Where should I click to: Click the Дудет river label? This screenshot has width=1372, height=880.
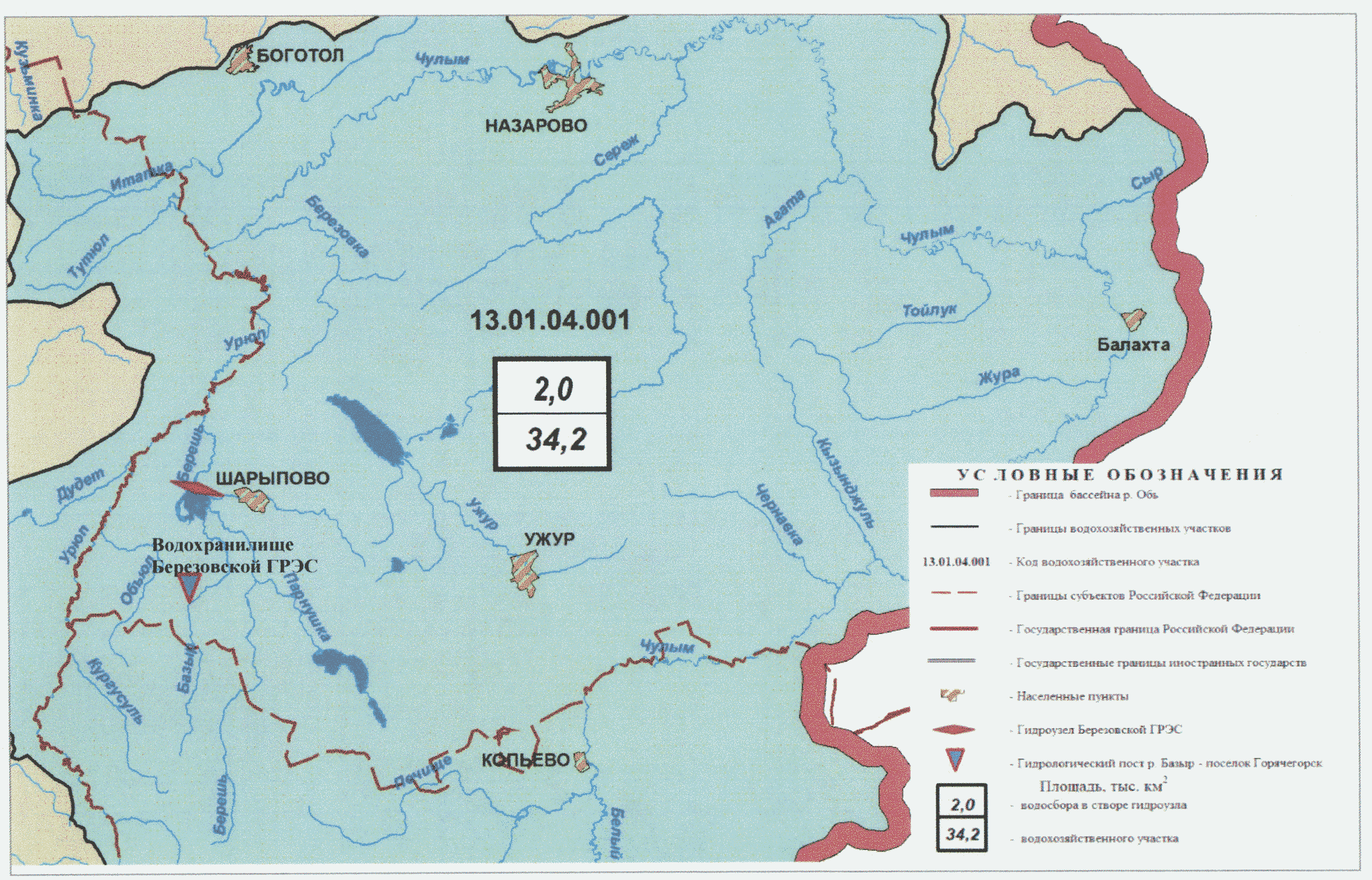[x=81, y=485]
